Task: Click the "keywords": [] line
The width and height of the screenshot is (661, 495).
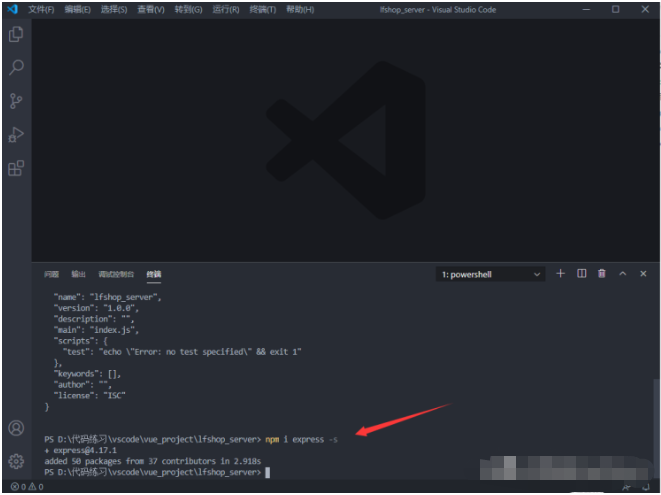Action: 87,374
